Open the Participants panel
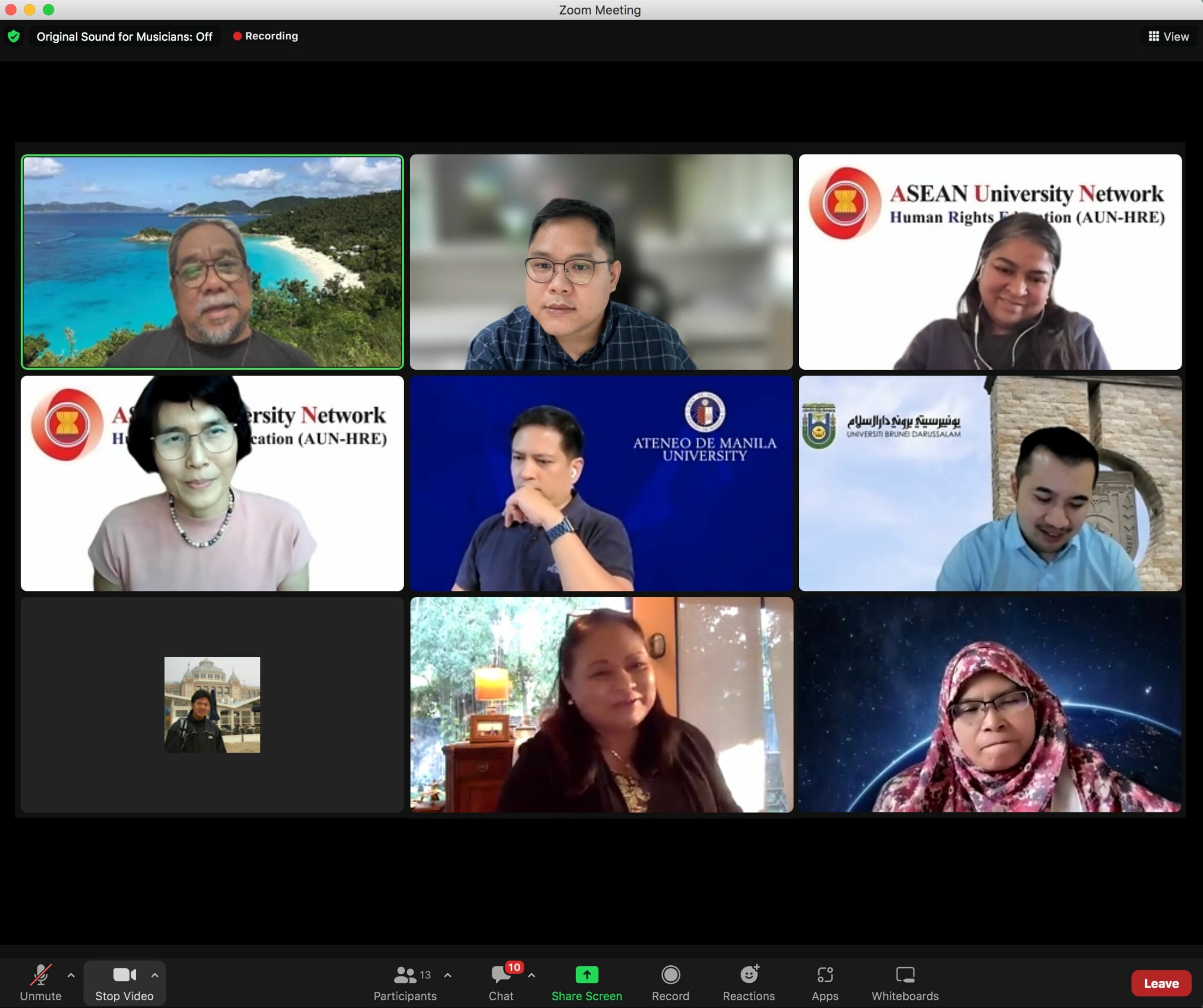The width and height of the screenshot is (1203, 1008). click(x=405, y=983)
